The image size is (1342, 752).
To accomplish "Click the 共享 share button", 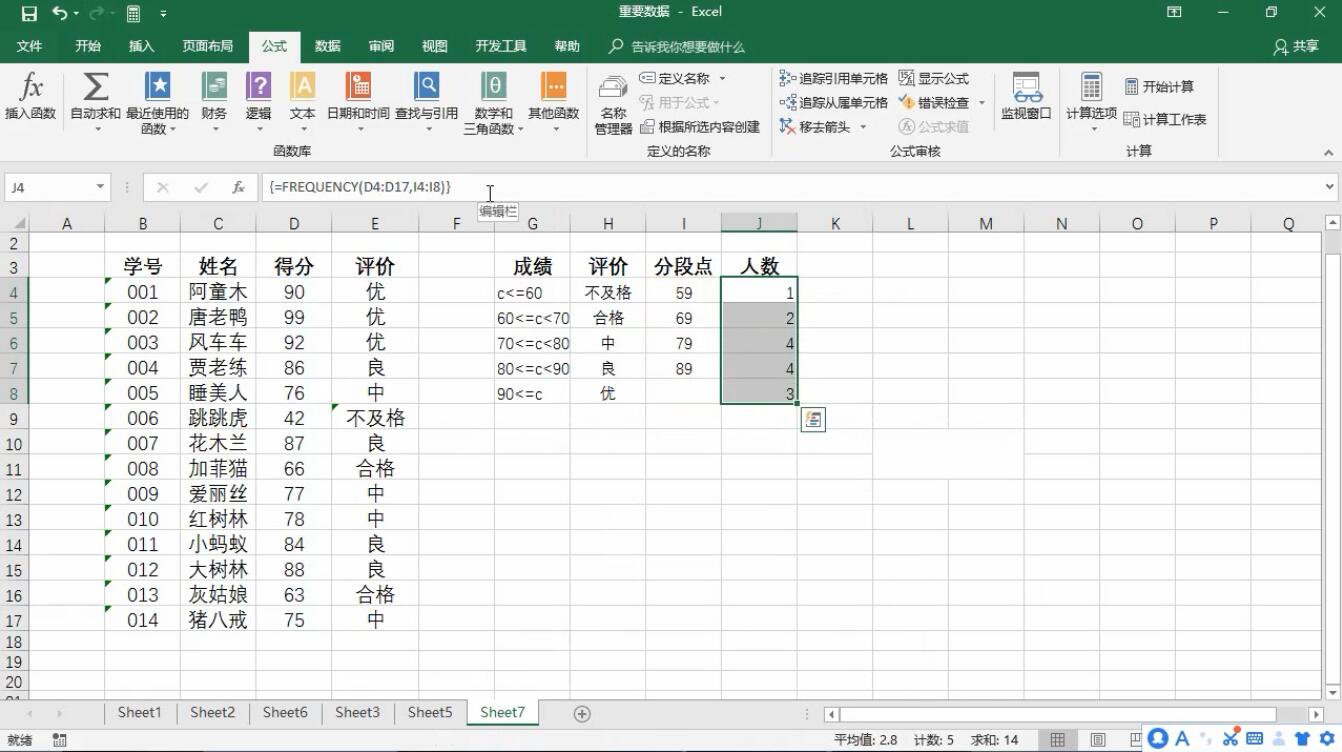I will 1296,46.
